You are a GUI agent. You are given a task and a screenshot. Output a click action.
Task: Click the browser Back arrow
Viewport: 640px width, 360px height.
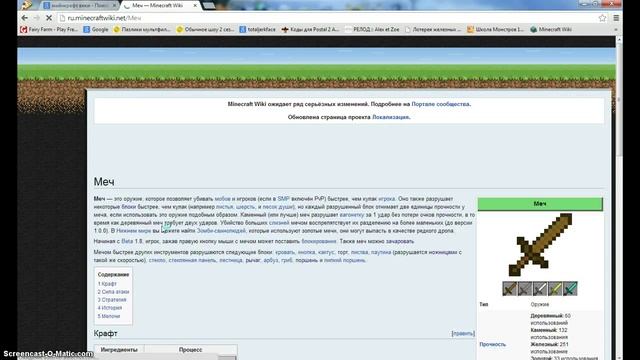click(24, 18)
